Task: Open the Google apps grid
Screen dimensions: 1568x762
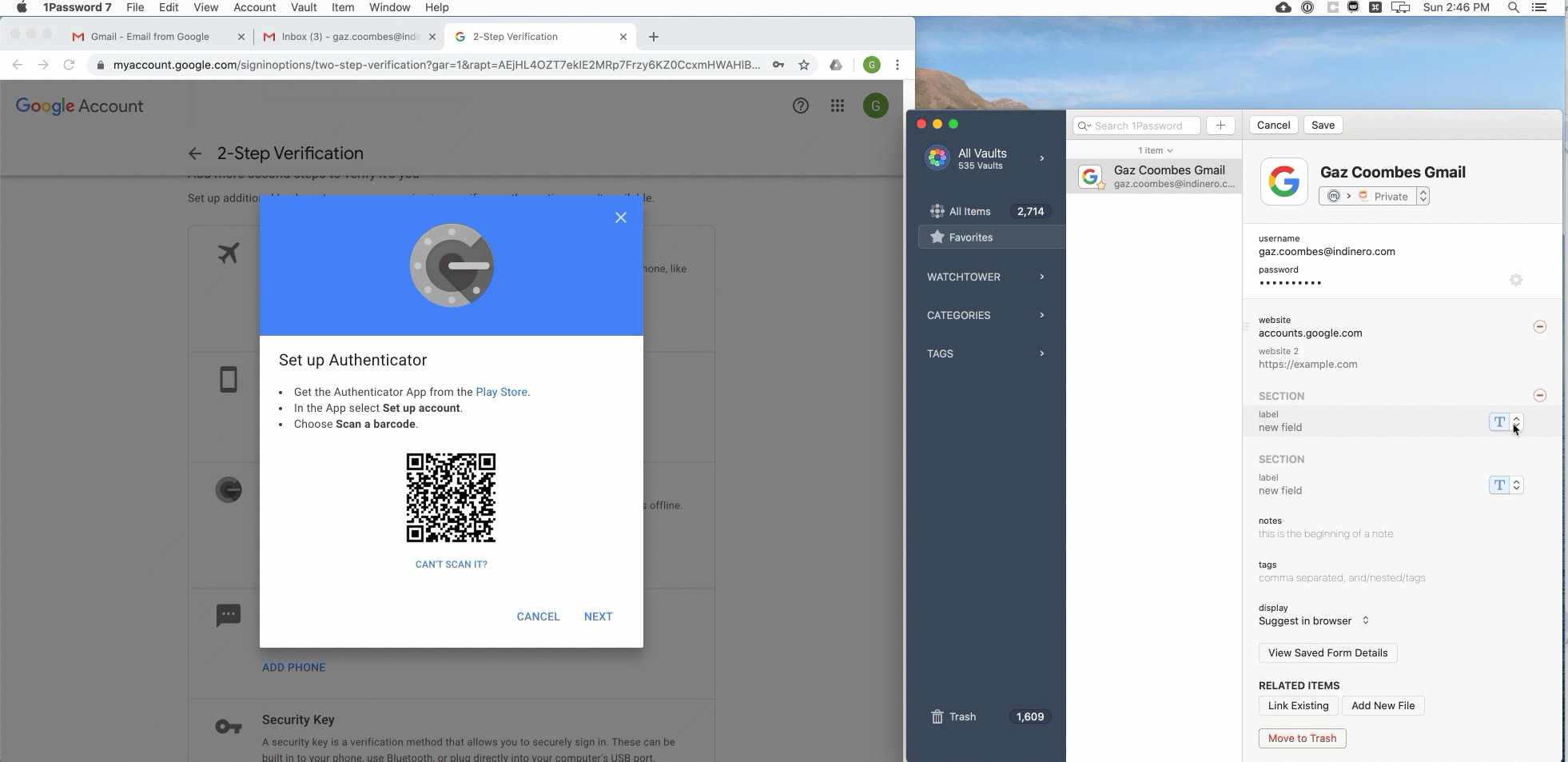Action: [x=838, y=106]
